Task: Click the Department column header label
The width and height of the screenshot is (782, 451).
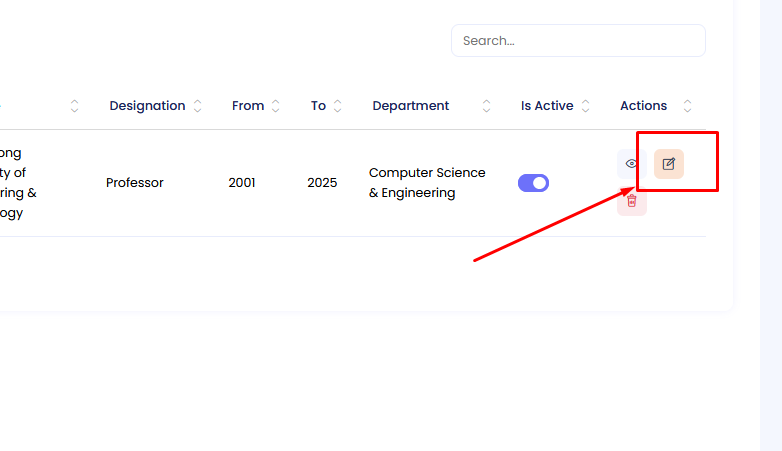Action: tap(410, 106)
